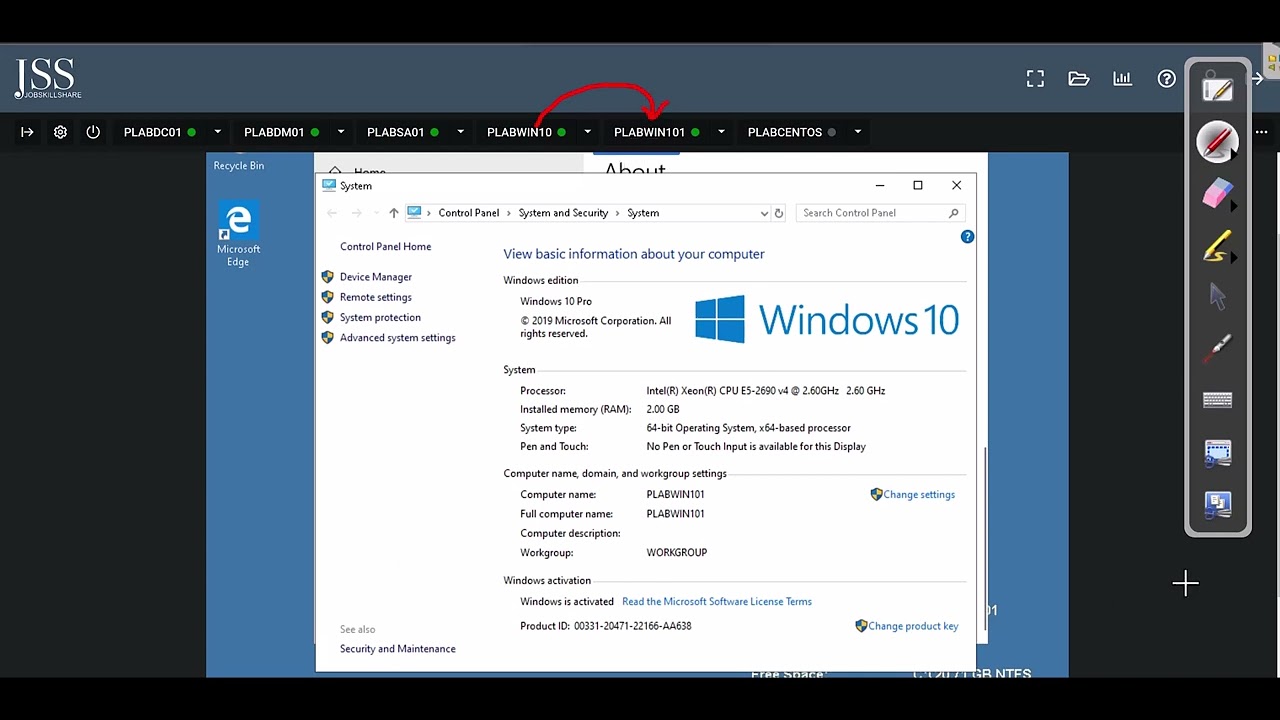Expand chevron after Control Panel breadcrumb
The image size is (1280, 720).
pos(509,213)
